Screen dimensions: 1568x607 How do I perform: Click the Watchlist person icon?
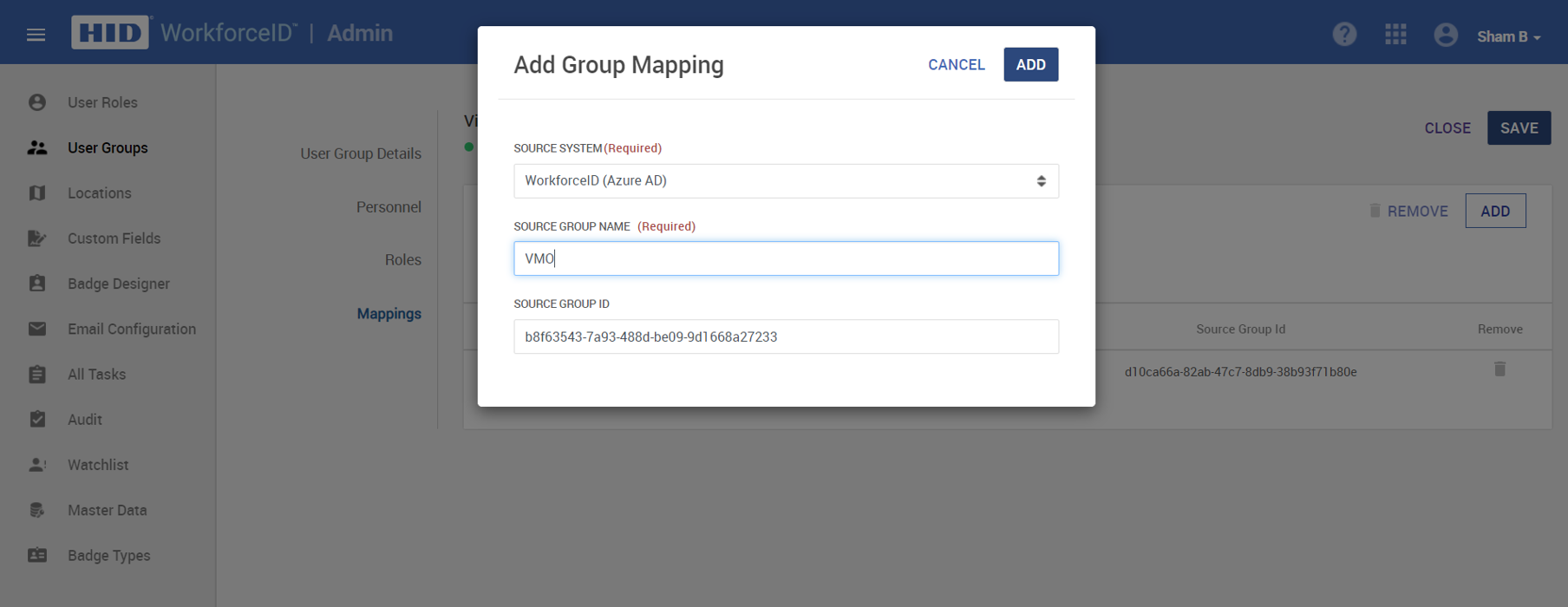pos(37,465)
